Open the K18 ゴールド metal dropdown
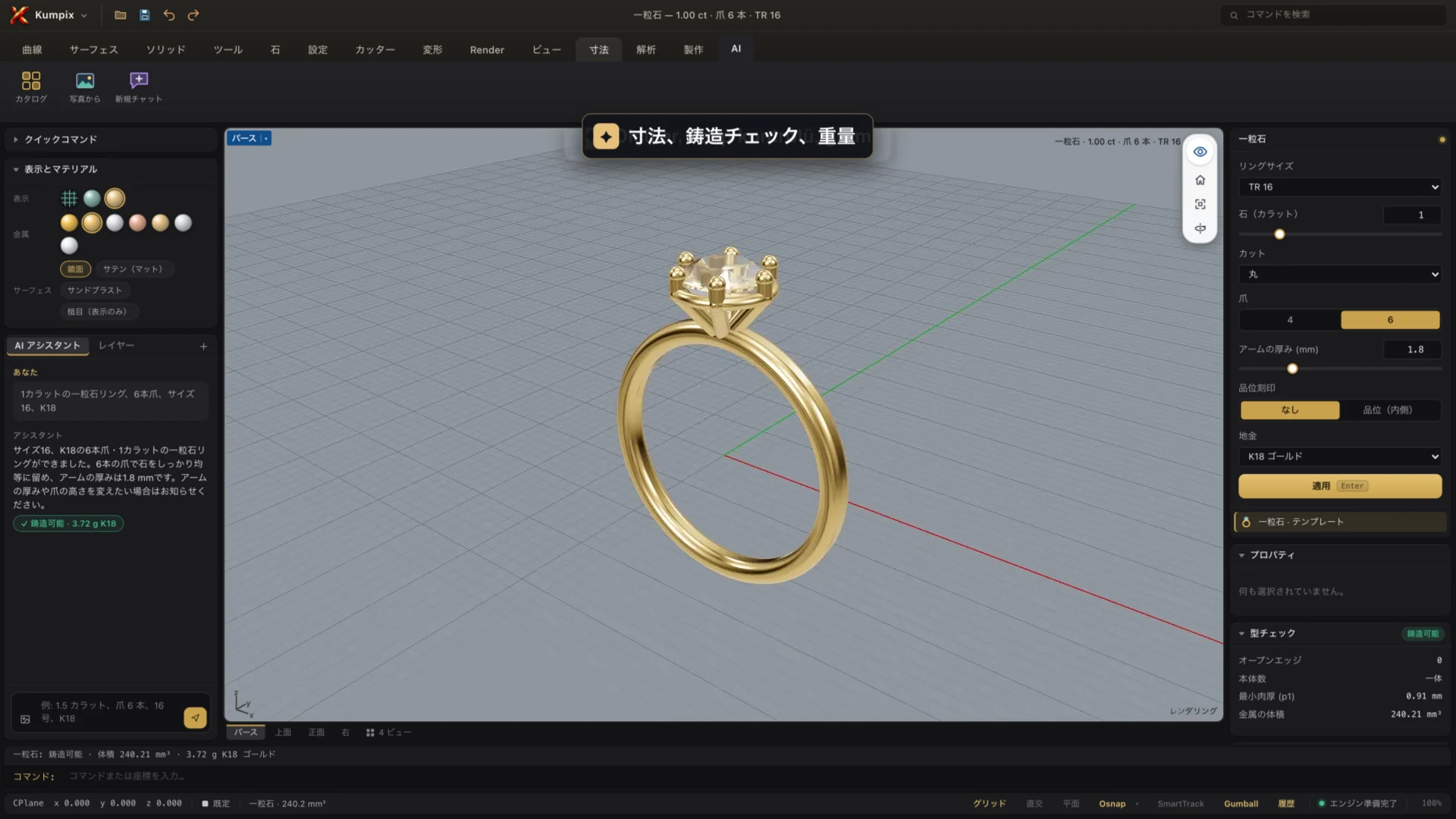 click(x=1340, y=457)
